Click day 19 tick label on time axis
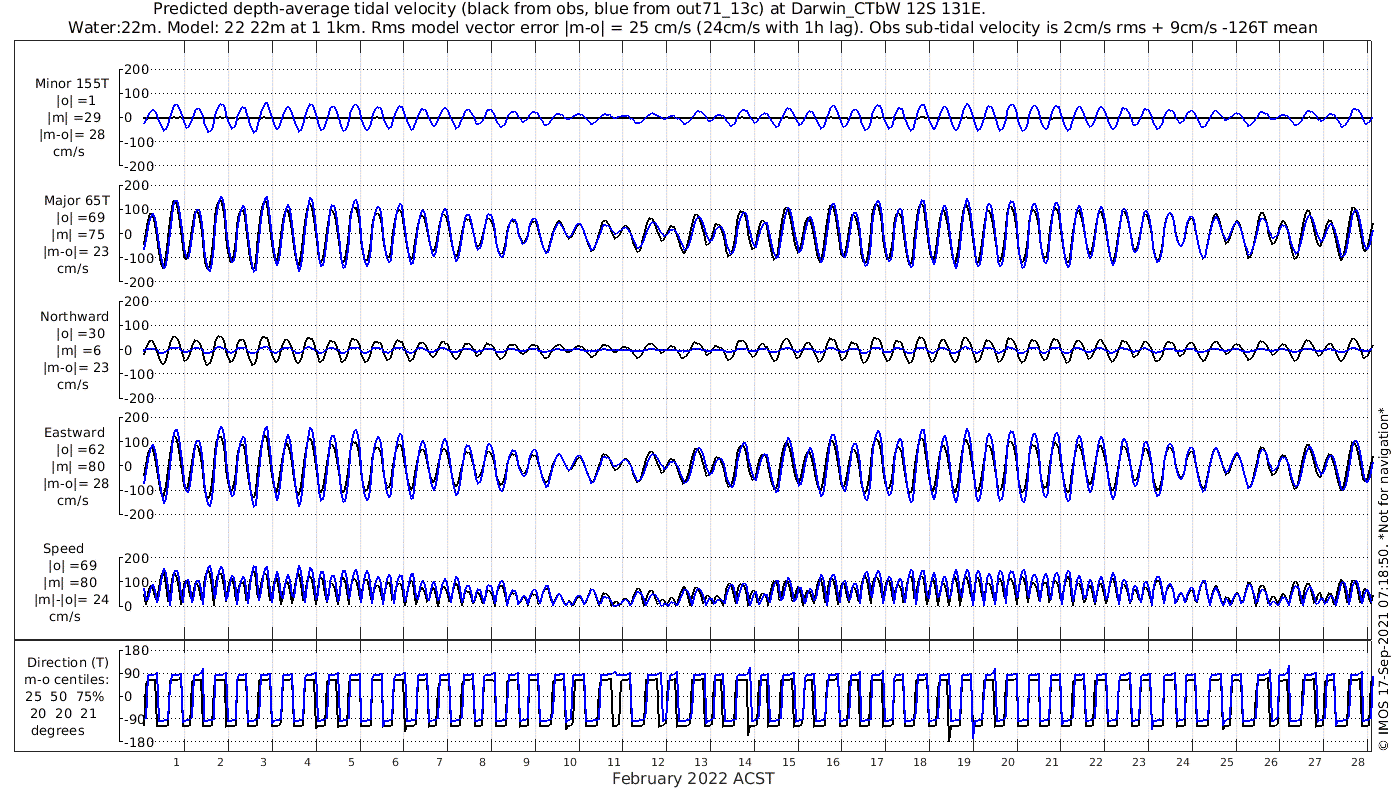This screenshot has height=800, width=1400. pos(964,762)
